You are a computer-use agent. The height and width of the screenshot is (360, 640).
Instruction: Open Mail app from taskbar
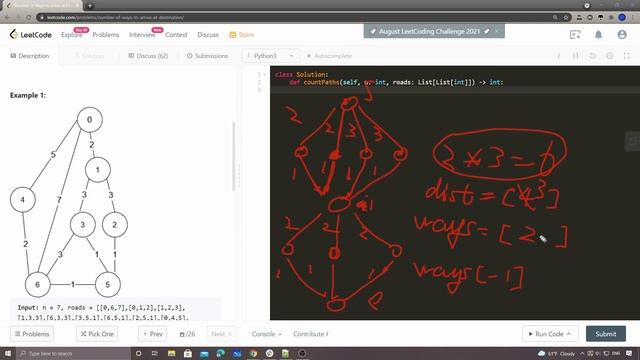(x=204, y=353)
